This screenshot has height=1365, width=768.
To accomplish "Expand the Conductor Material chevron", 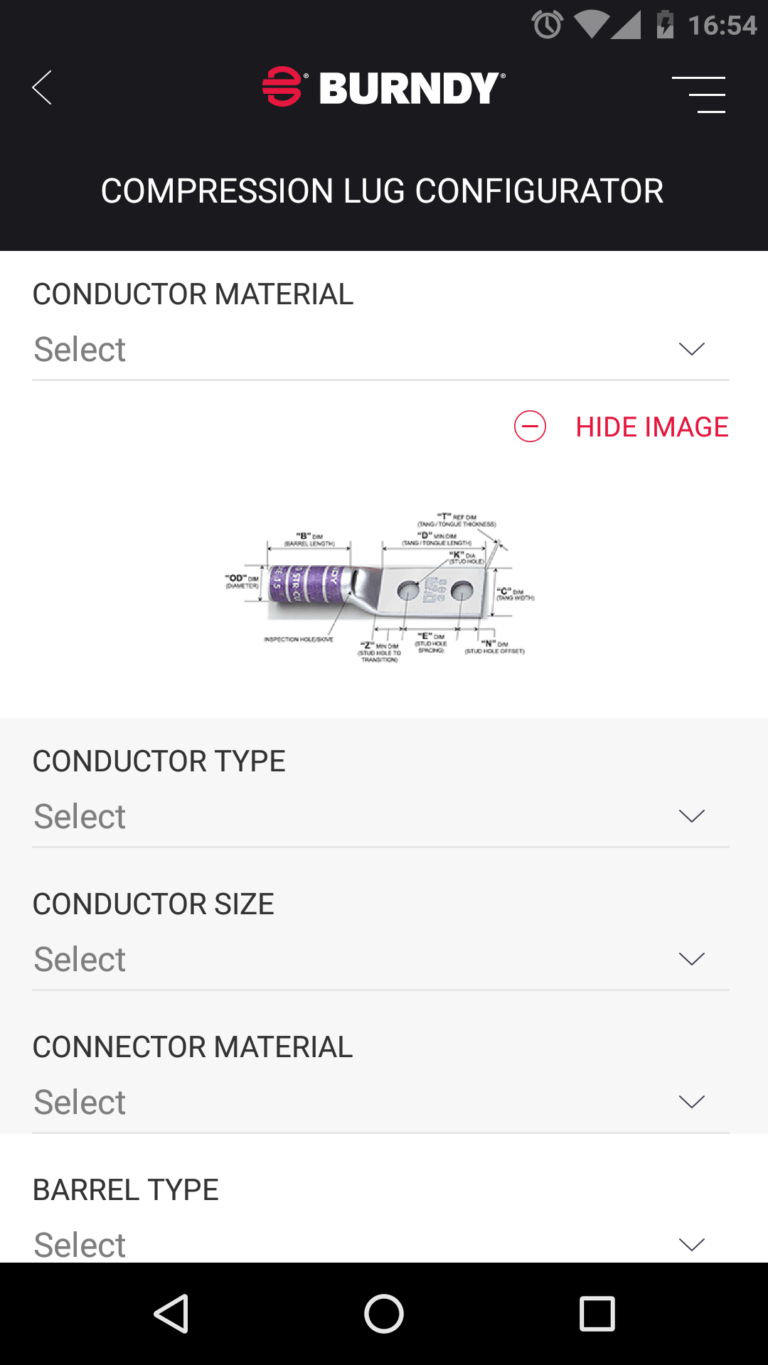I will click(691, 349).
